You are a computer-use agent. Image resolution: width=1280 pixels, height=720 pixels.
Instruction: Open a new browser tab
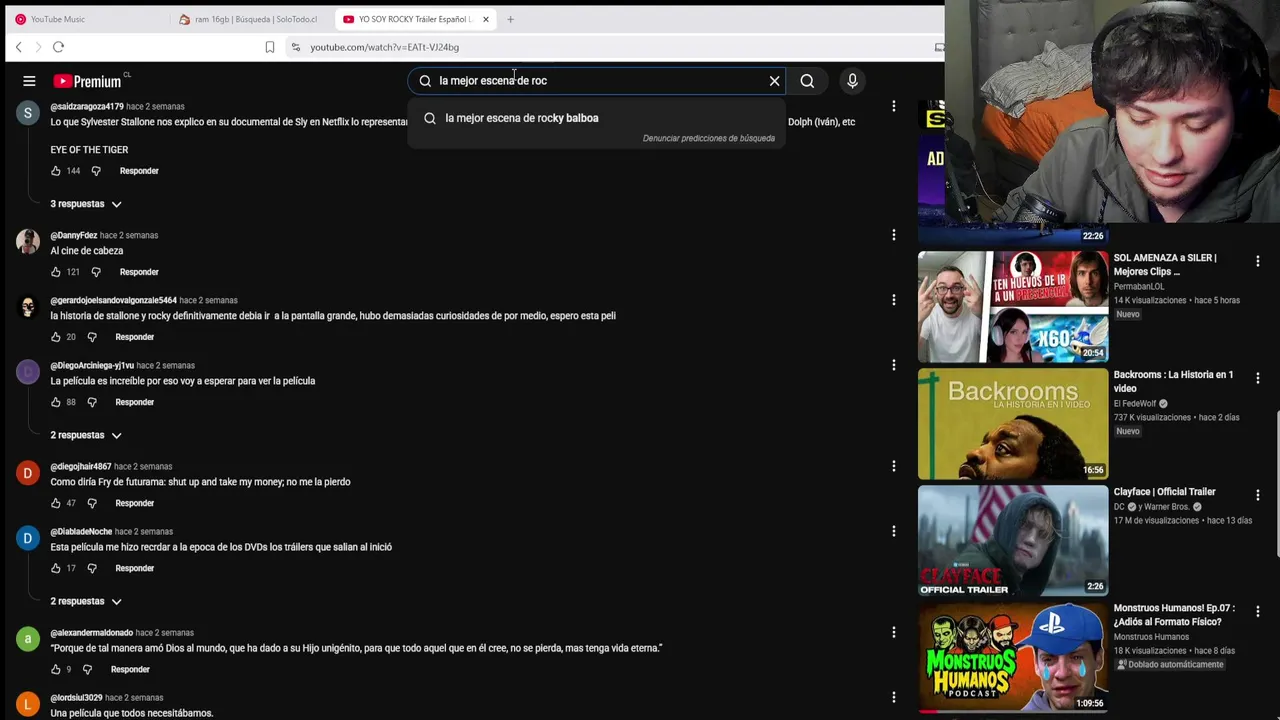point(510,19)
